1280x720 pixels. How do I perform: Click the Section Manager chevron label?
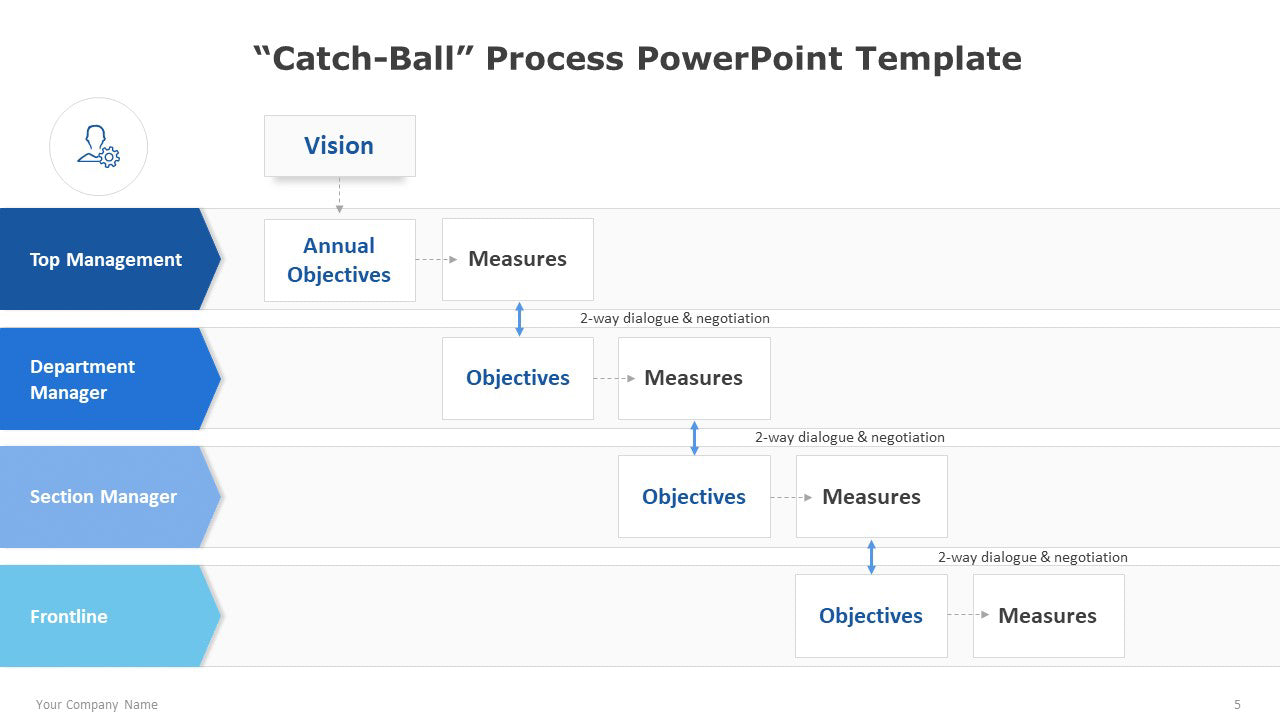point(110,497)
